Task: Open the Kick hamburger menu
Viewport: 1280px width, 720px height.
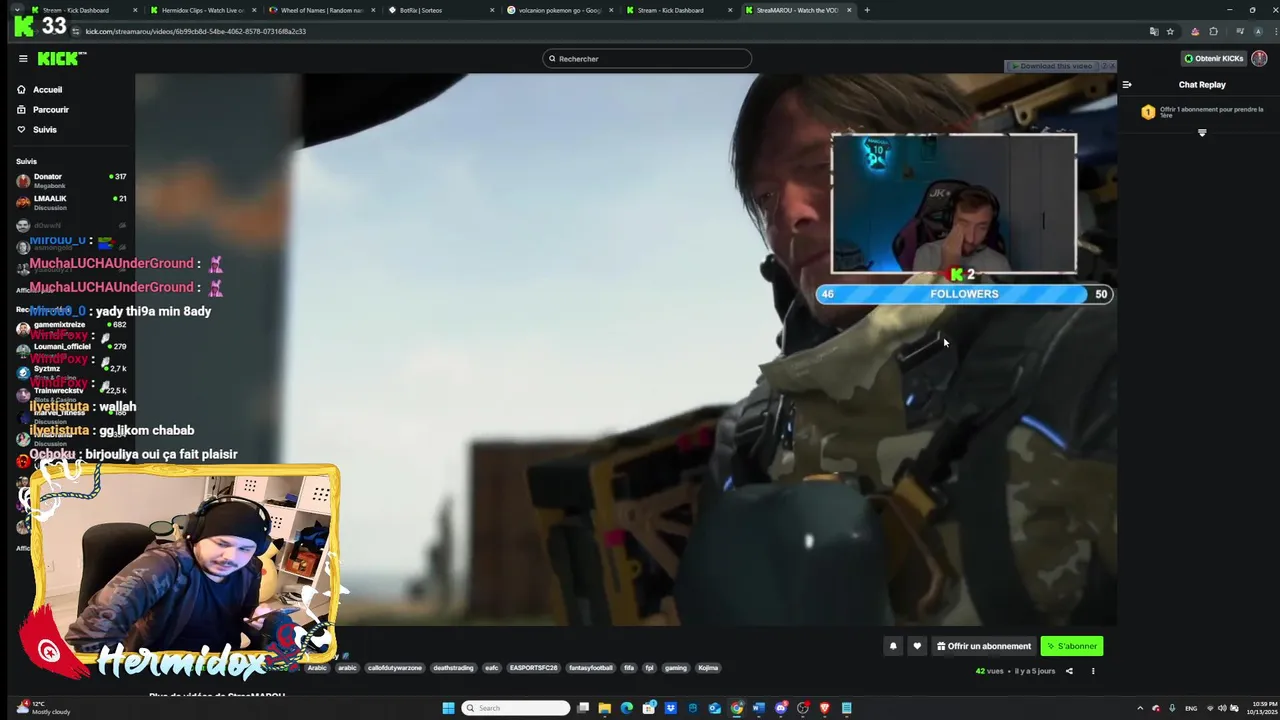Action: (23, 58)
